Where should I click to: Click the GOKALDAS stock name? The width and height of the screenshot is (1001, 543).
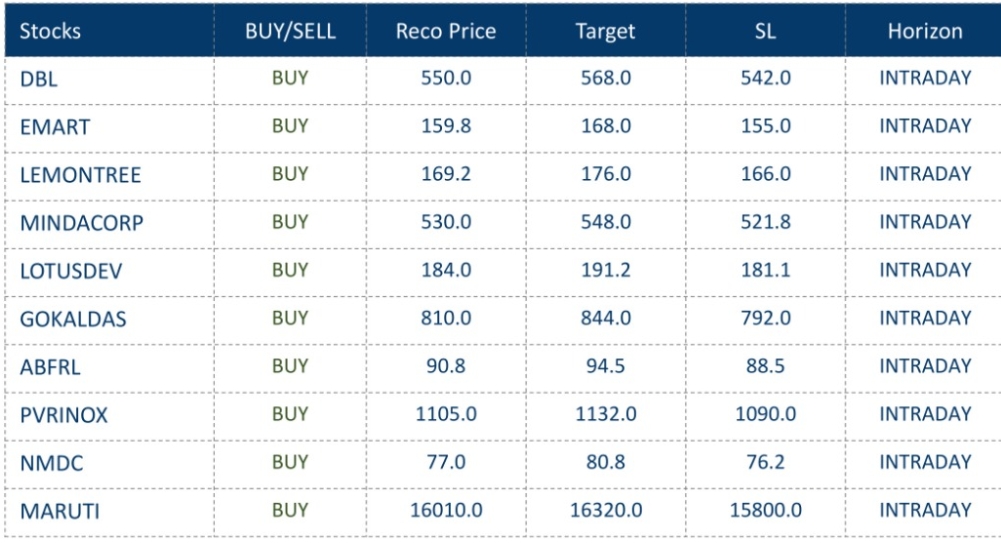68,320
